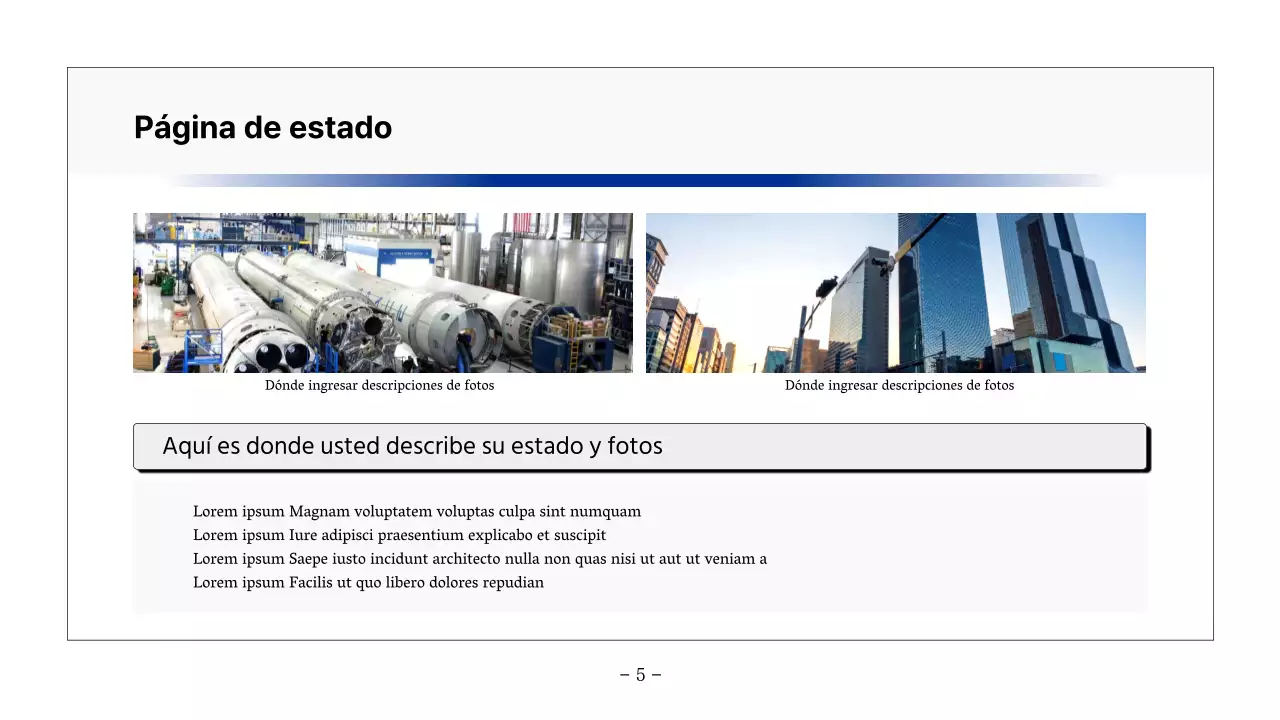Select the header "Aquí es donde usted describe su estado y fotos"
The height and width of the screenshot is (720, 1280).
pyautogui.click(x=413, y=446)
